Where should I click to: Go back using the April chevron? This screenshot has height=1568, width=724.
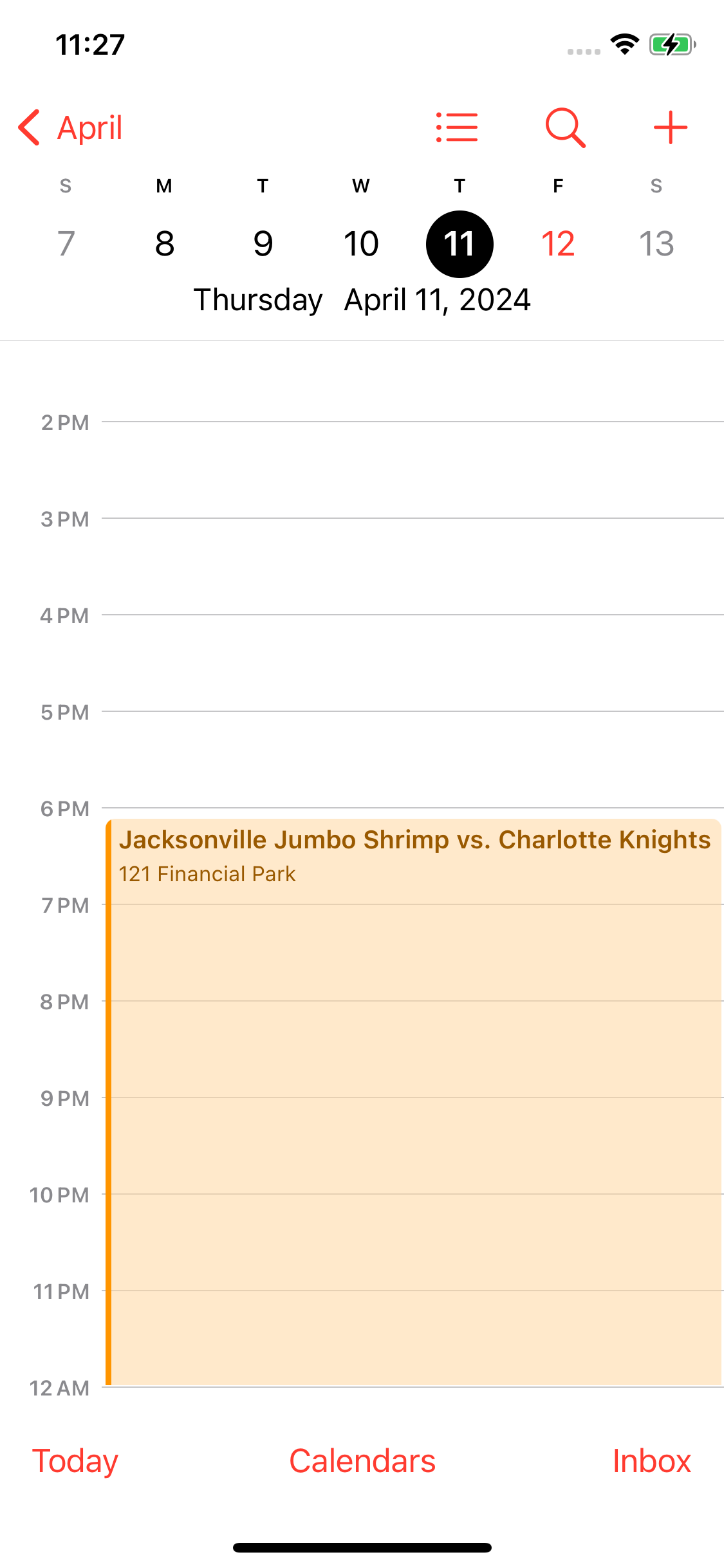tap(29, 127)
